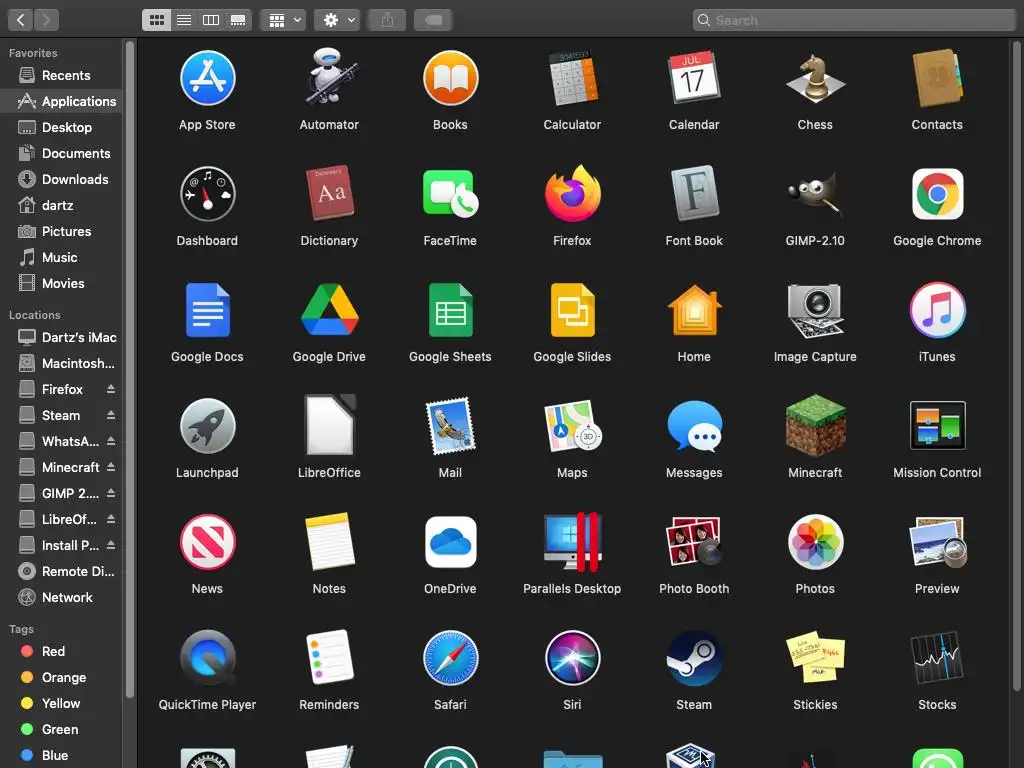
Task: Click the Edit Tags toolbar button
Action: [434, 20]
